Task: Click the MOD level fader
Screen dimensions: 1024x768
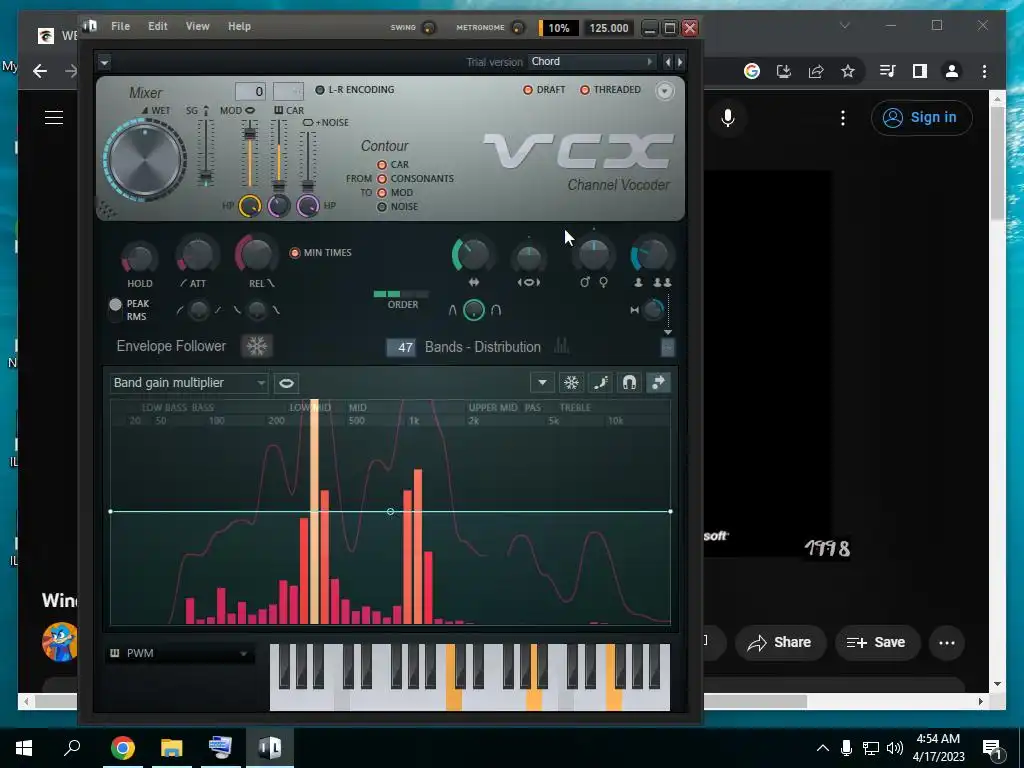Action: [x=249, y=134]
